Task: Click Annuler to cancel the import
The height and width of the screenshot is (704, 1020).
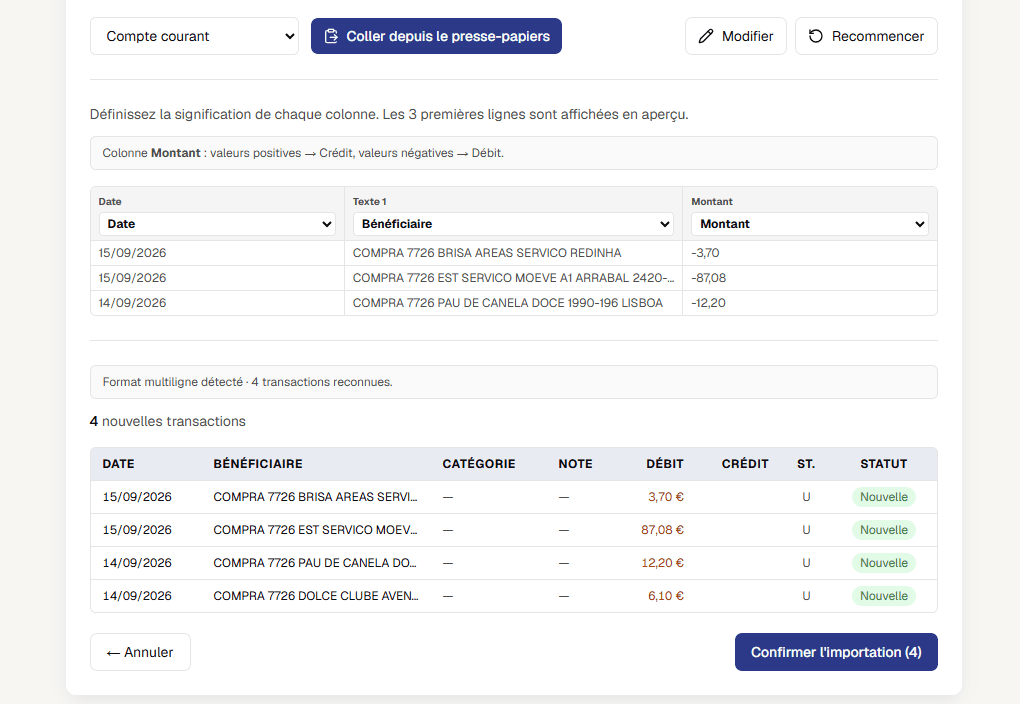Action: coord(141,652)
